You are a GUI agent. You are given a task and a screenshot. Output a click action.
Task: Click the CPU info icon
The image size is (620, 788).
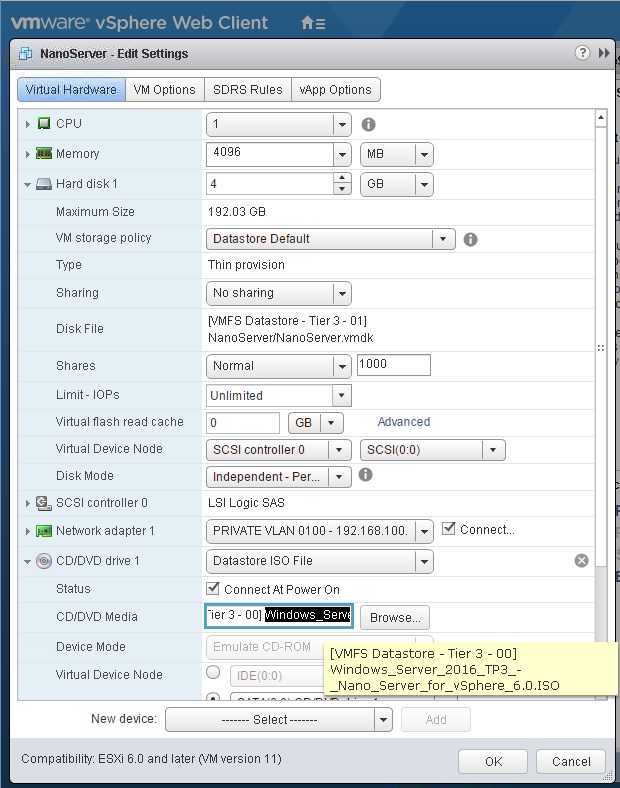pos(368,124)
